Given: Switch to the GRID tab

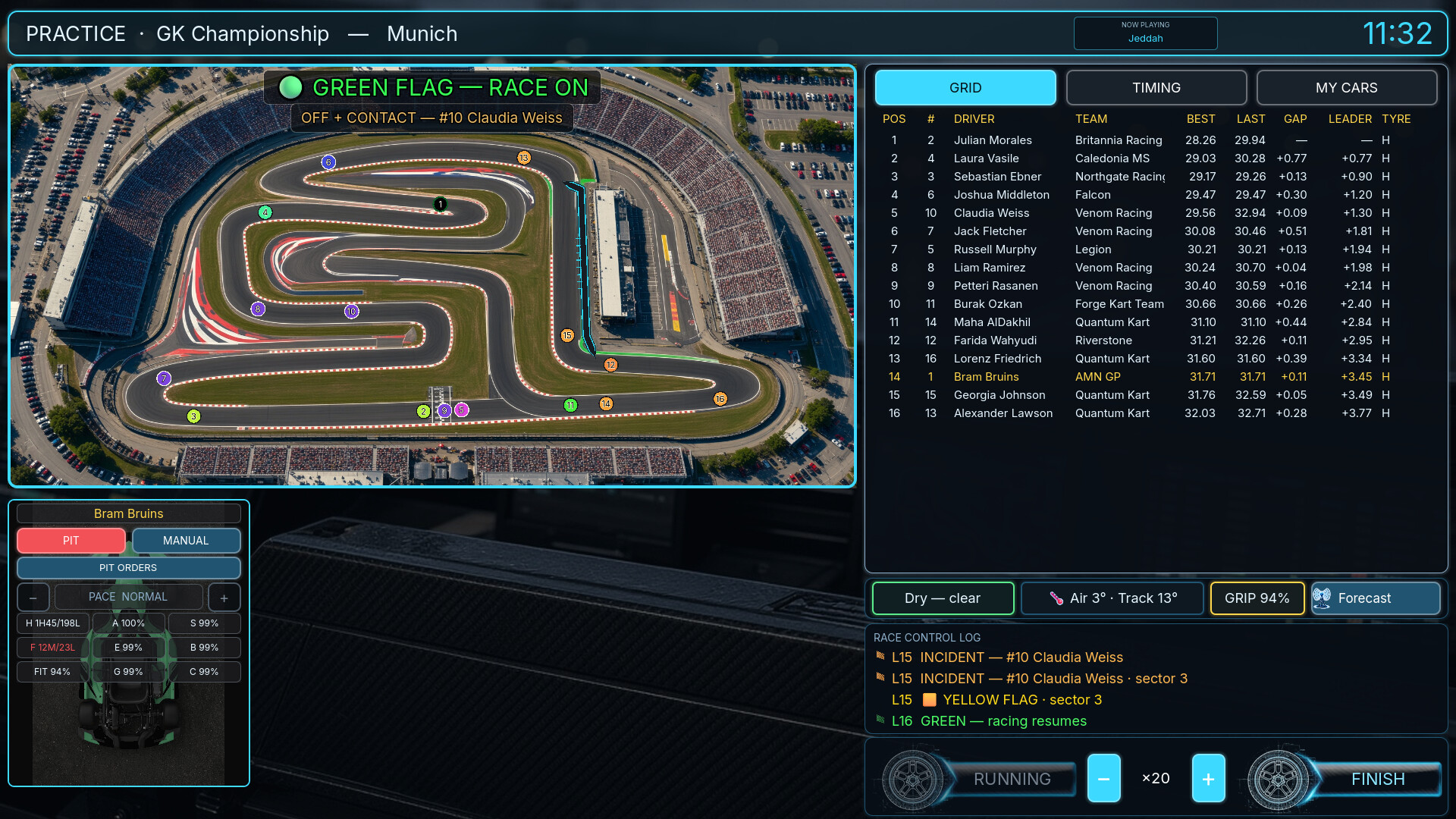Looking at the screenshot, I should (965, 88).
